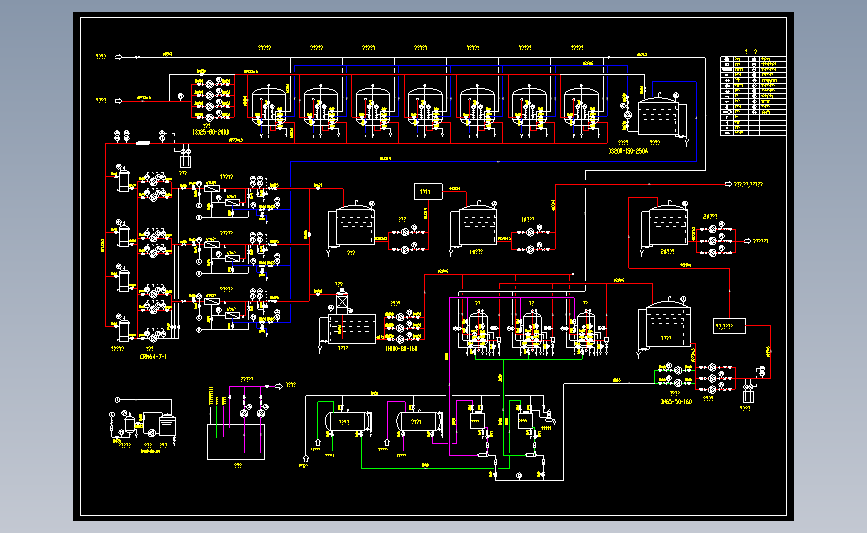This screenshot has width=867, height=533.
Task: Select the rectangular box on the right red loop
Action: 729,326
